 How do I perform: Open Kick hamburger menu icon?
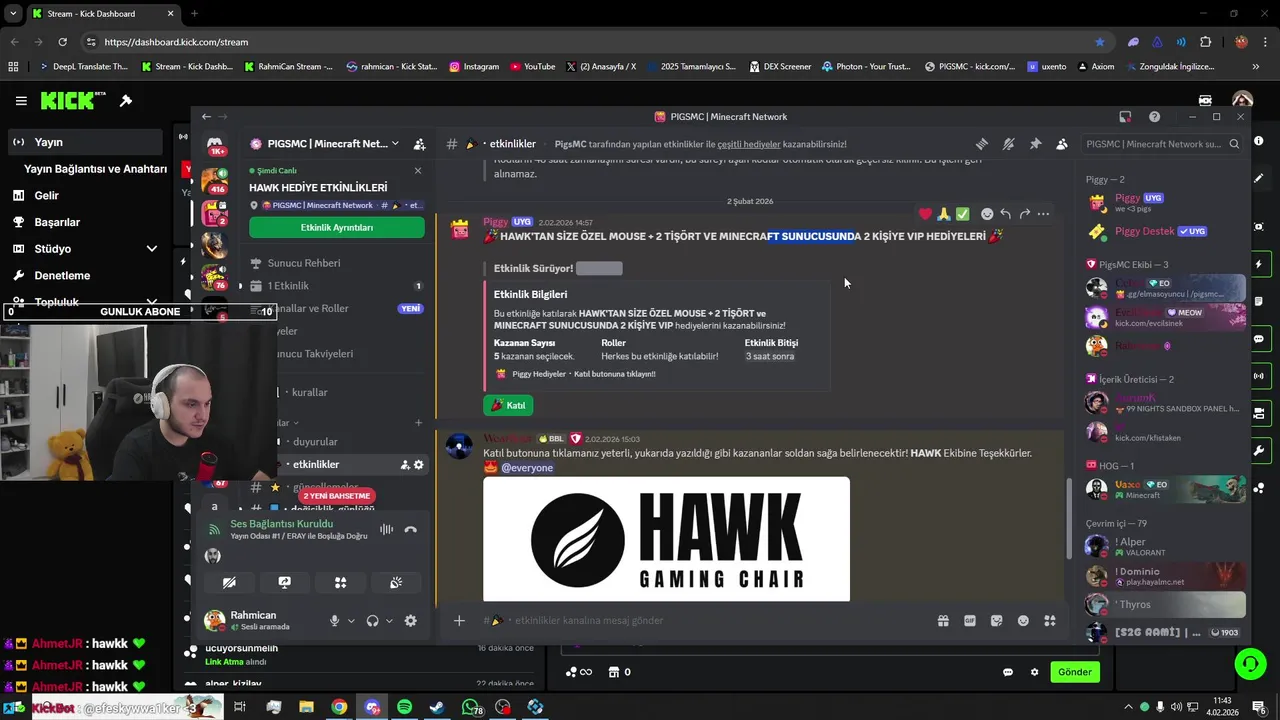(21, 101)
